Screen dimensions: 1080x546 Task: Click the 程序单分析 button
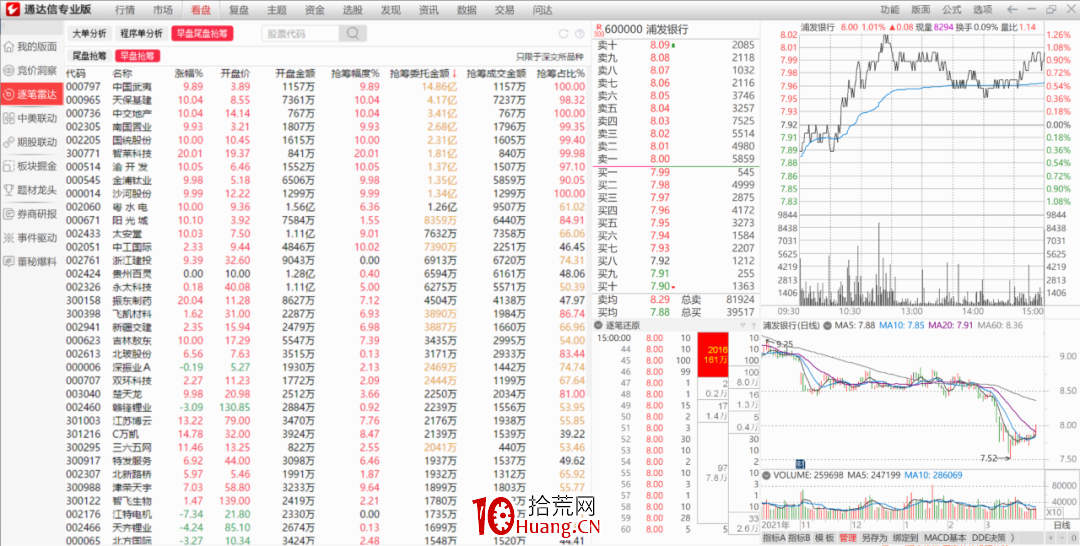[x=141, y=33]
